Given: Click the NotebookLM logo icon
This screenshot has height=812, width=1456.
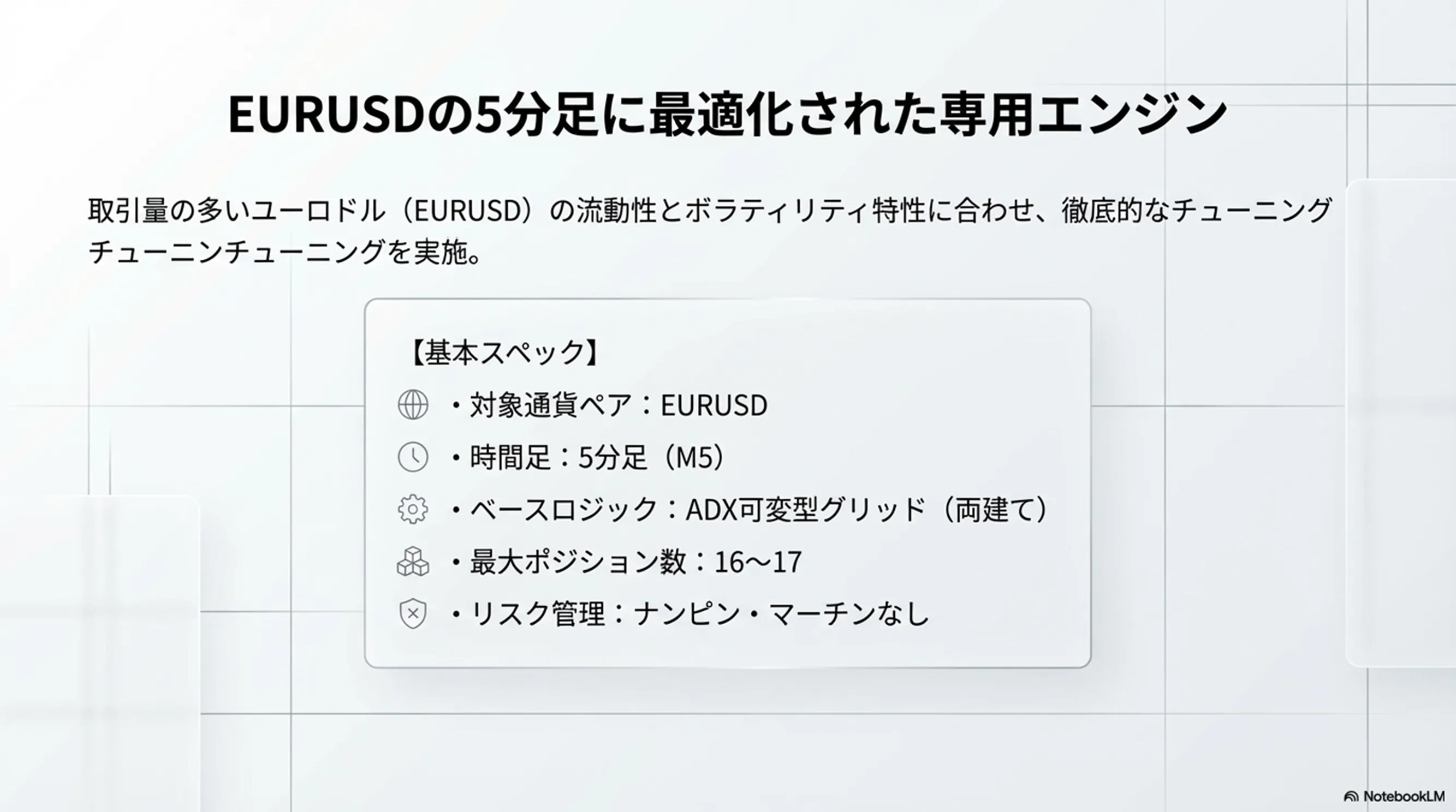Looking at the screenshot, I should (1351, 797).
